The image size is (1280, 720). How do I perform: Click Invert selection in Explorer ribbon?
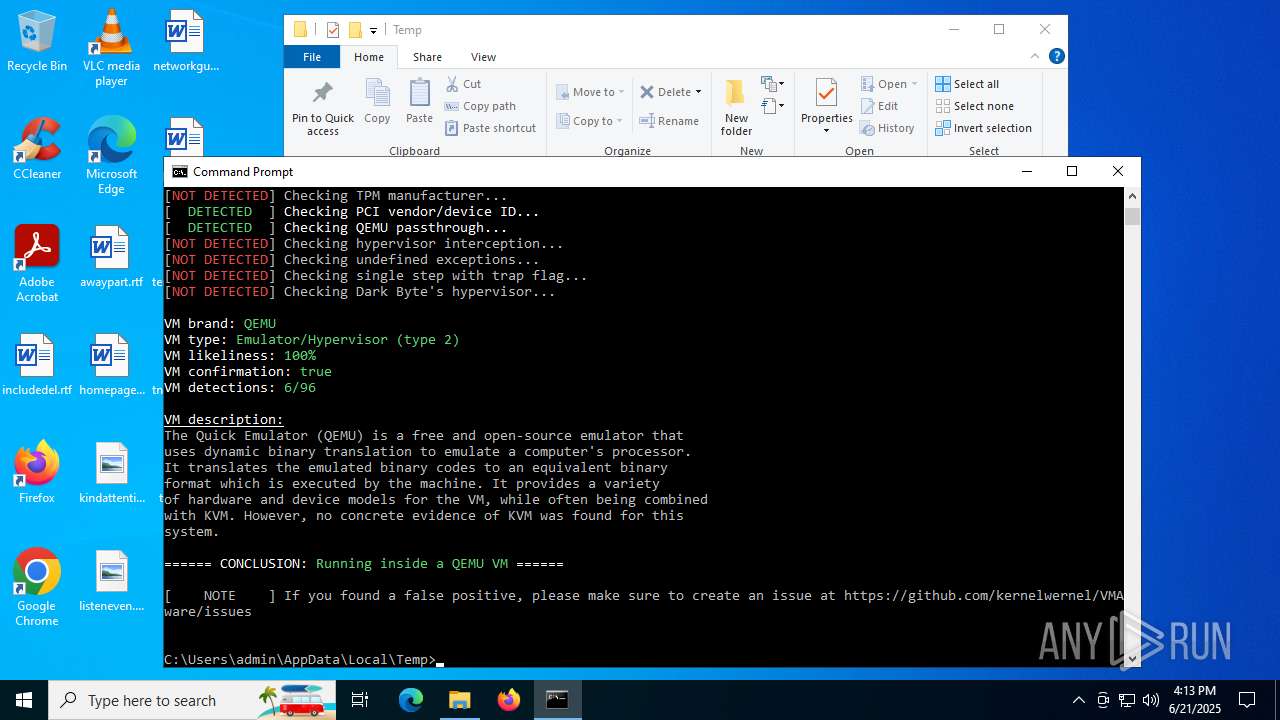click(983, 128)
